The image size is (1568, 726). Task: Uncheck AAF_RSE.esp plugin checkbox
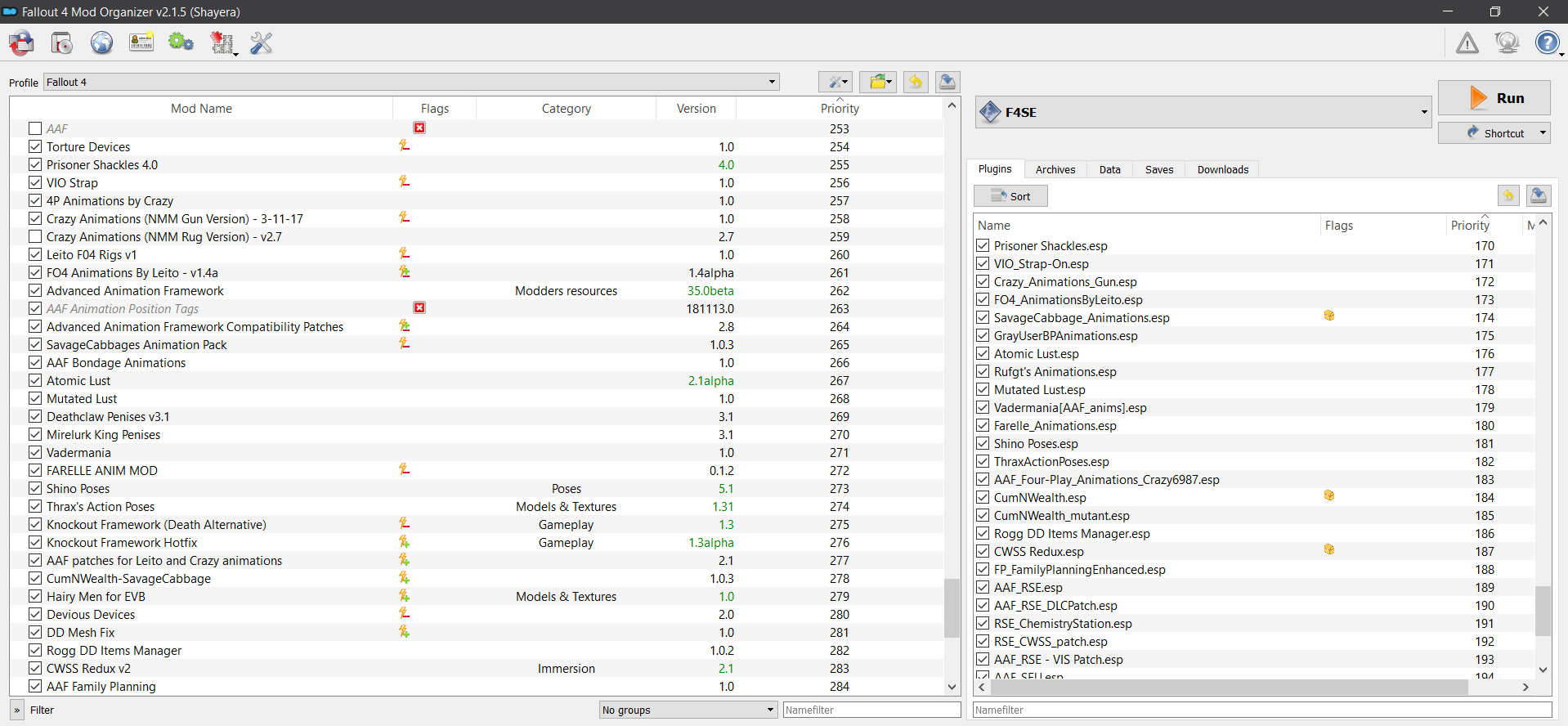983,587
